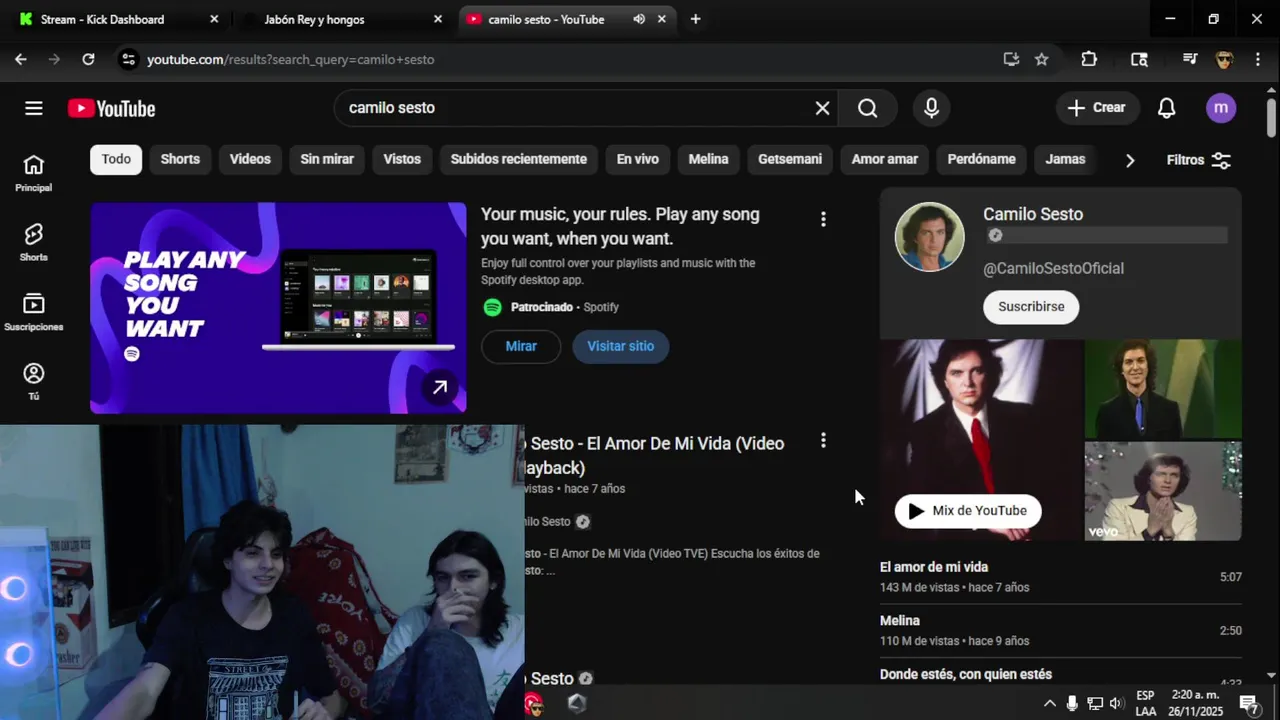1280x720 pixels.
Task: Select the Vistos filter chip
Action: click(402, 159)
